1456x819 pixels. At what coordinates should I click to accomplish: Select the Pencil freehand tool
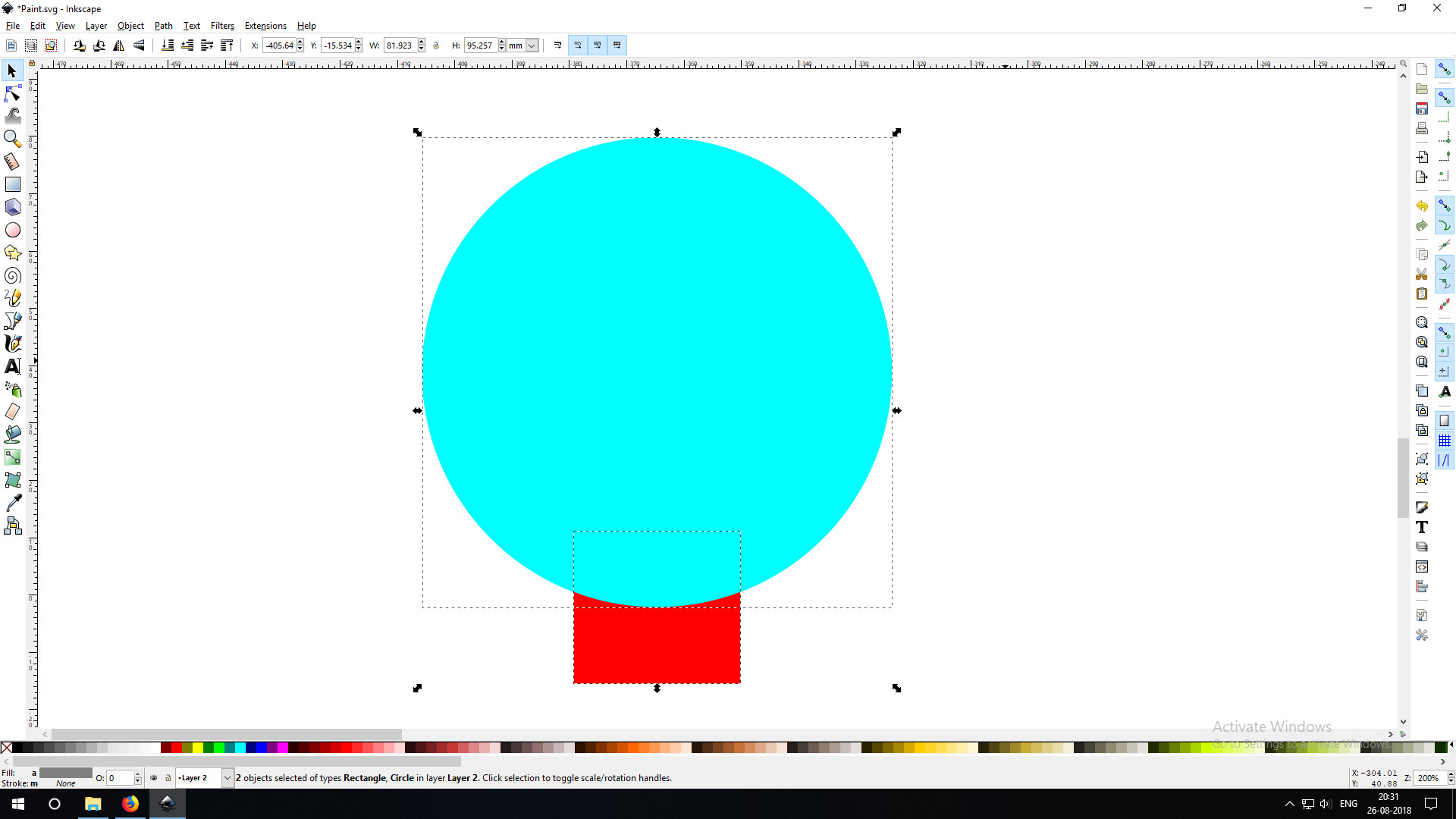click(12, 298)
